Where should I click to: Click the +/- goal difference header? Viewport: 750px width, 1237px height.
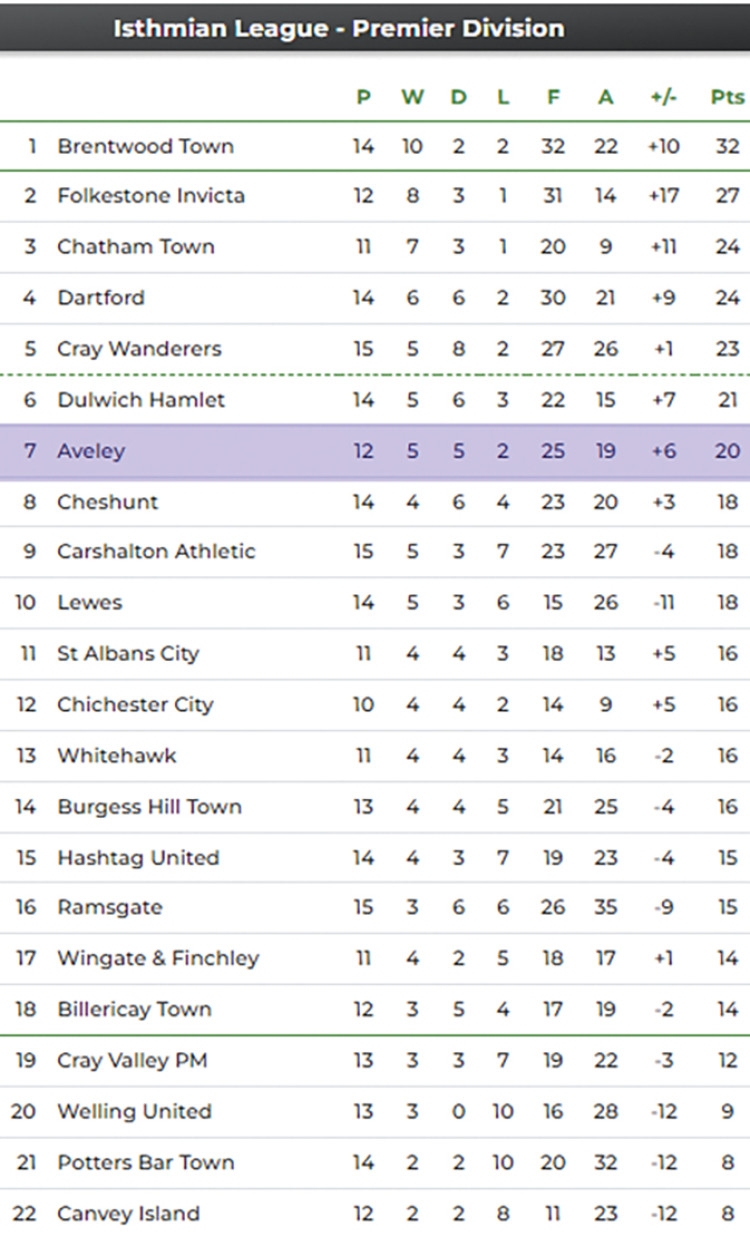663,97
